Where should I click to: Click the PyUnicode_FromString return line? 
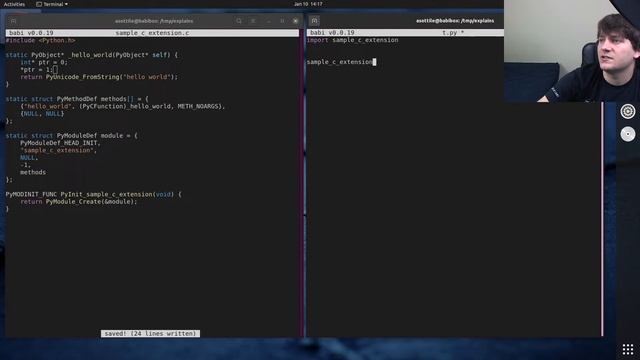pyautogui.click(x=99, y=77)
